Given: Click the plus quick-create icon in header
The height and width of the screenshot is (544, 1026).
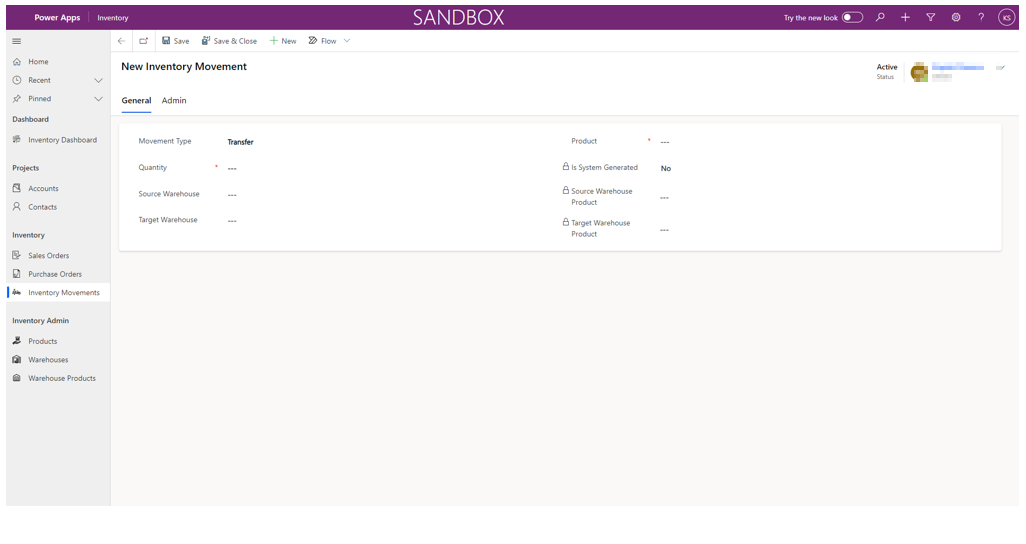Looking at the screenshot, I should point(905,17).
